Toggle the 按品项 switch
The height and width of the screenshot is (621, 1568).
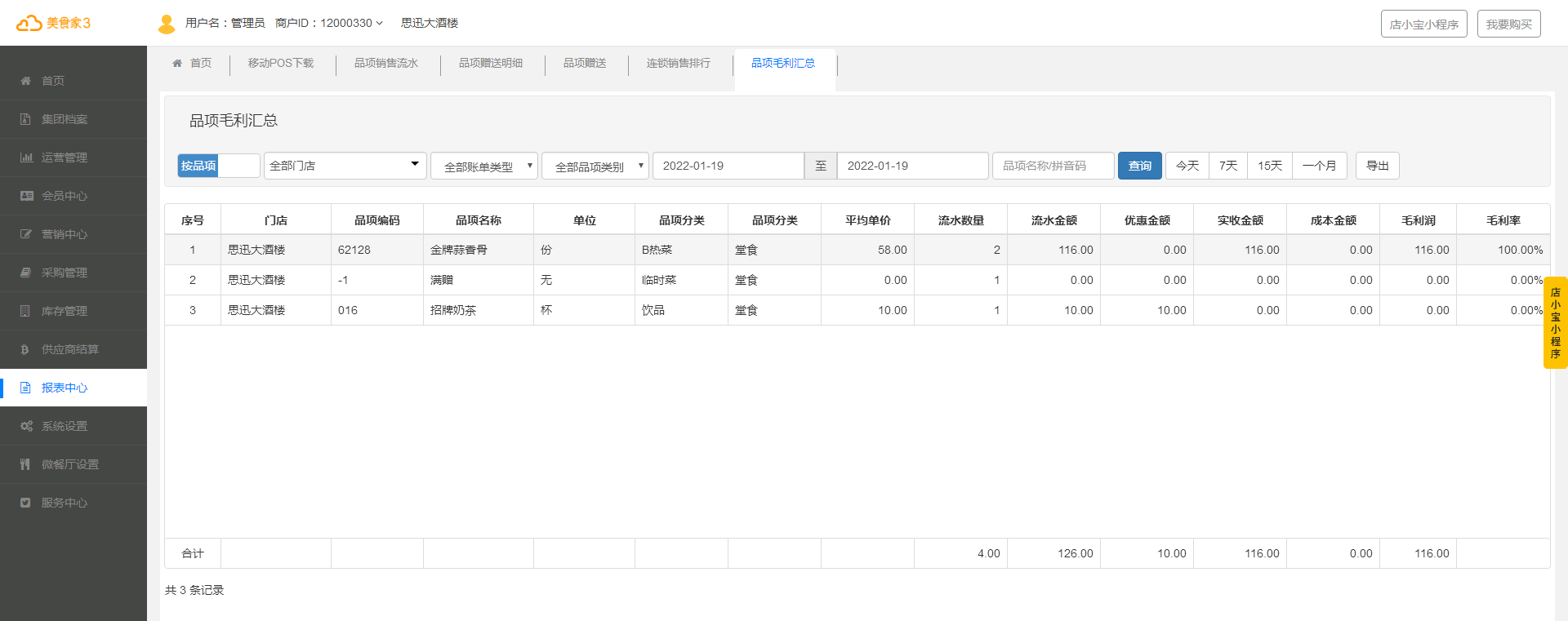pyautogui.click(x=219, y=166)
